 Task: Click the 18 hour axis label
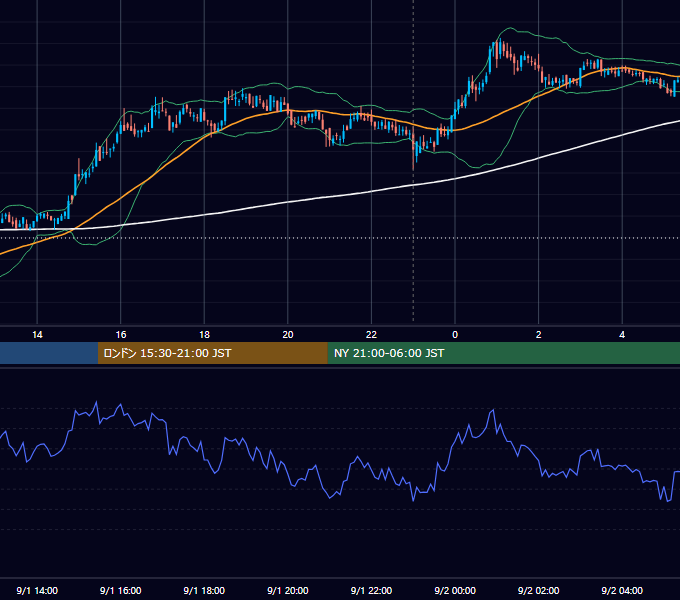coord(204,335)
